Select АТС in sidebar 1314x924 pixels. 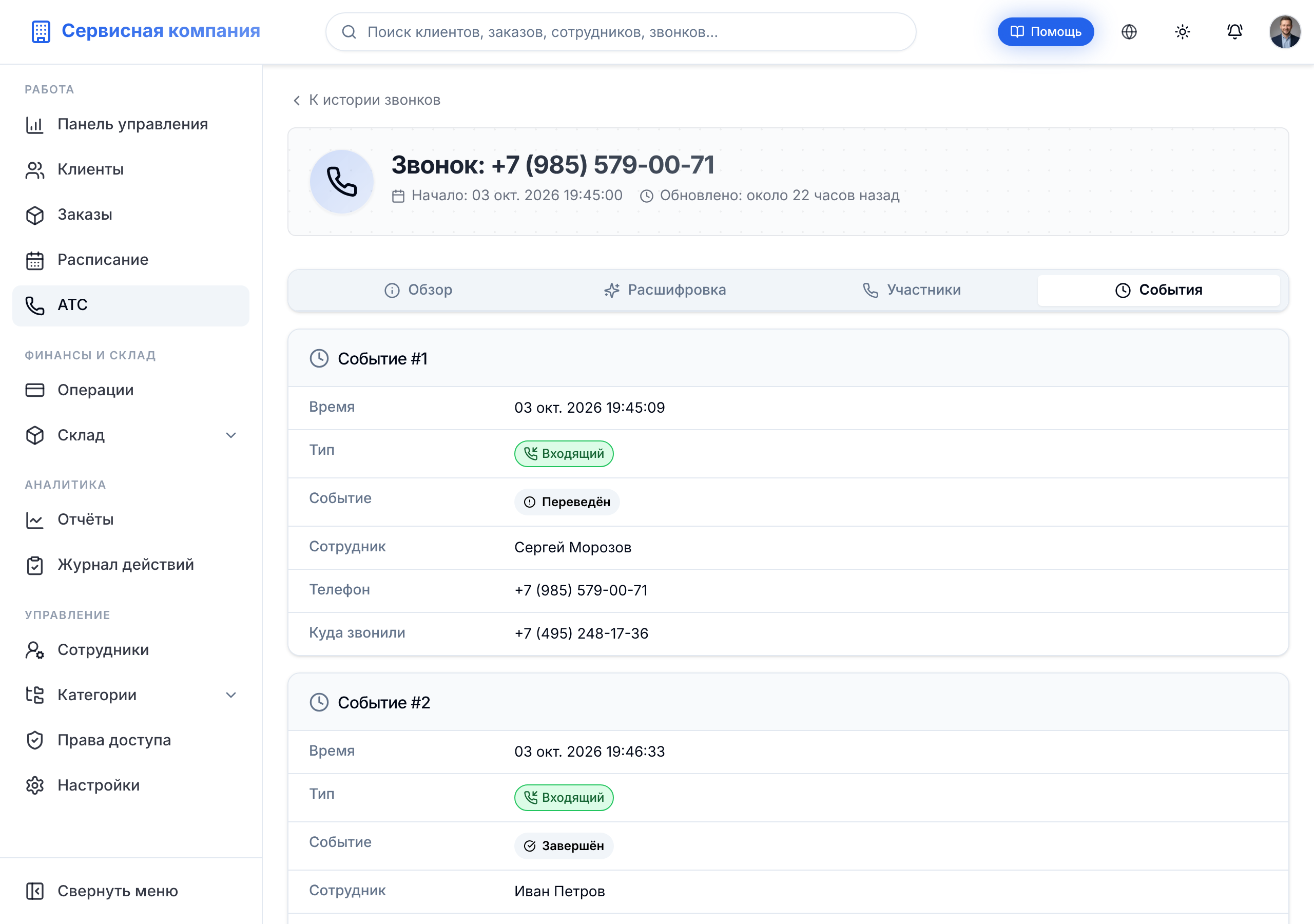pyautogui.click(x=131, y=305)
